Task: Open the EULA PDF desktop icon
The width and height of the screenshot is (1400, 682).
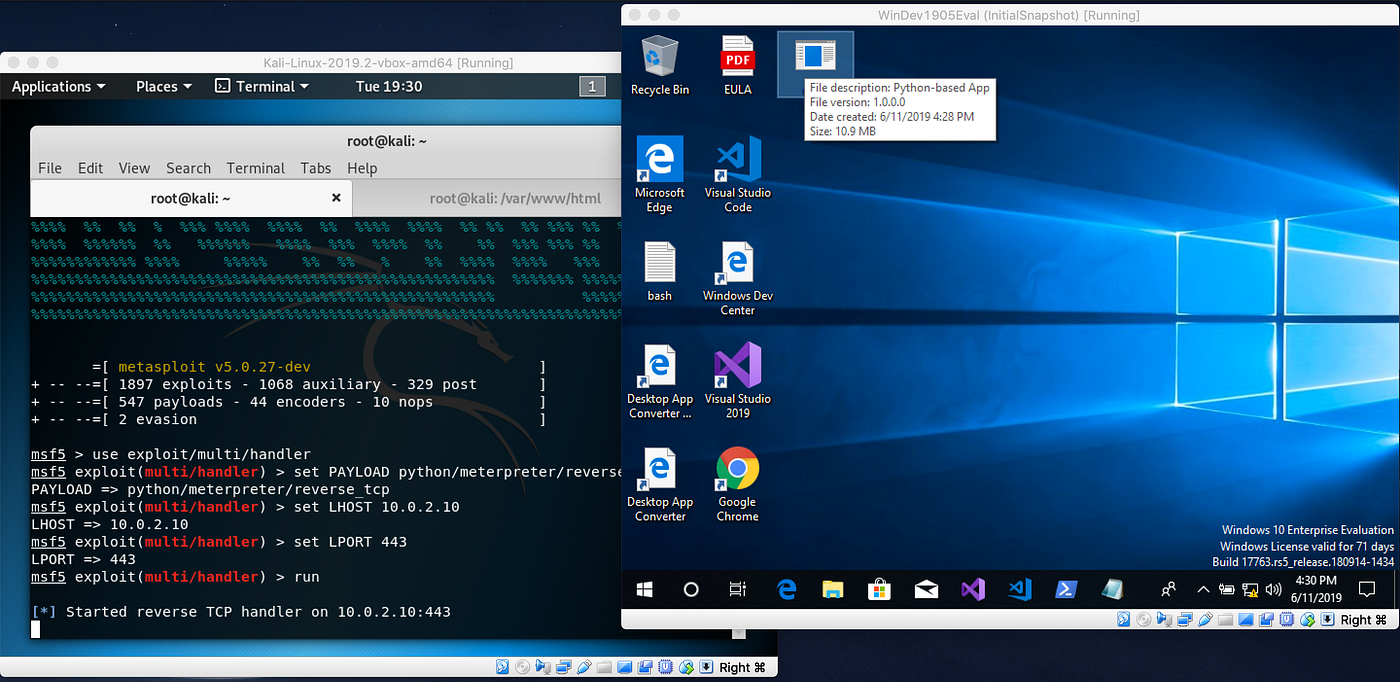Action: pyautogui.click(x=737, y=65)
